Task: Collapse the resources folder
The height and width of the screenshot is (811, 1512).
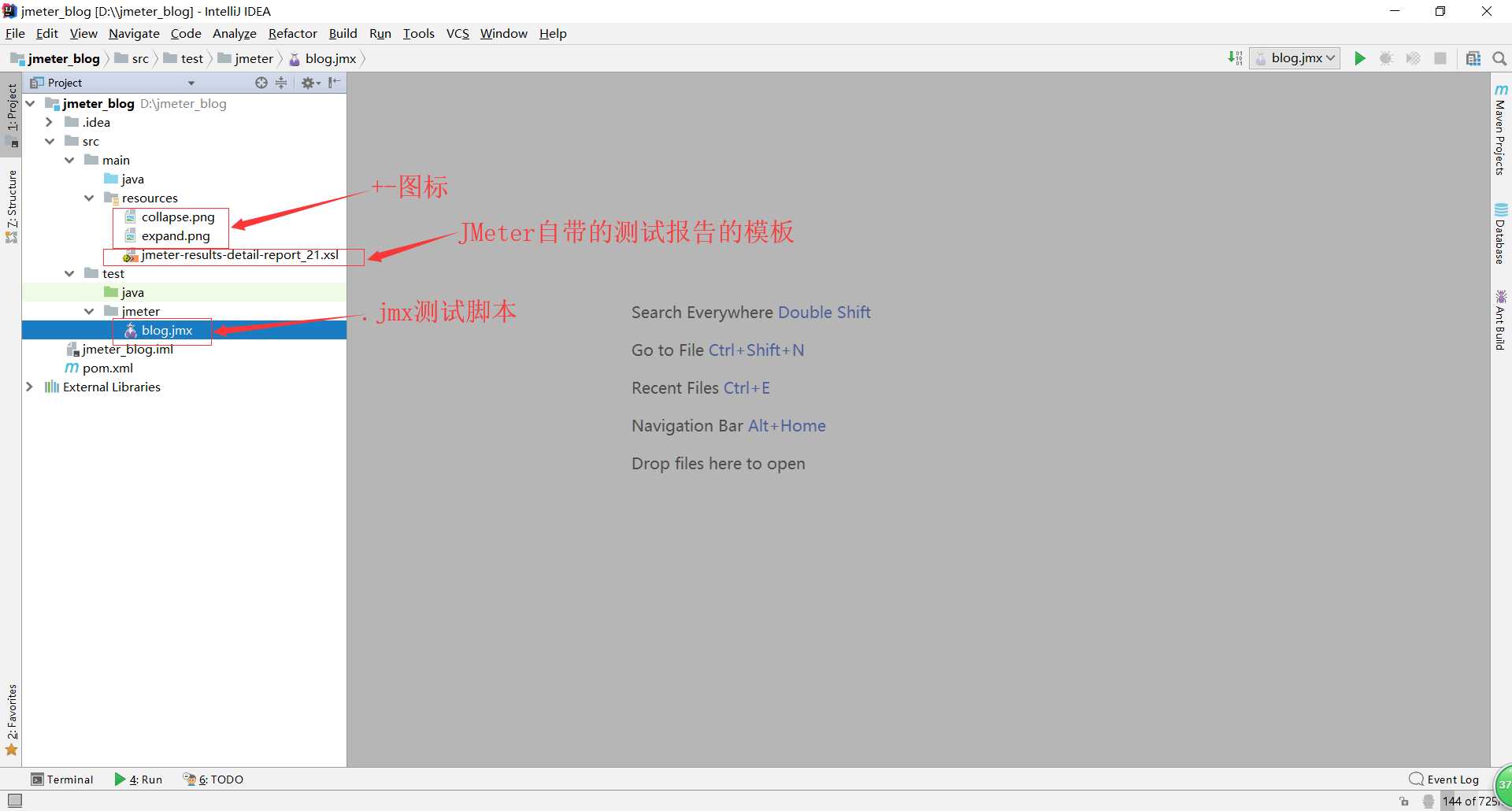Action: point(89,198)
